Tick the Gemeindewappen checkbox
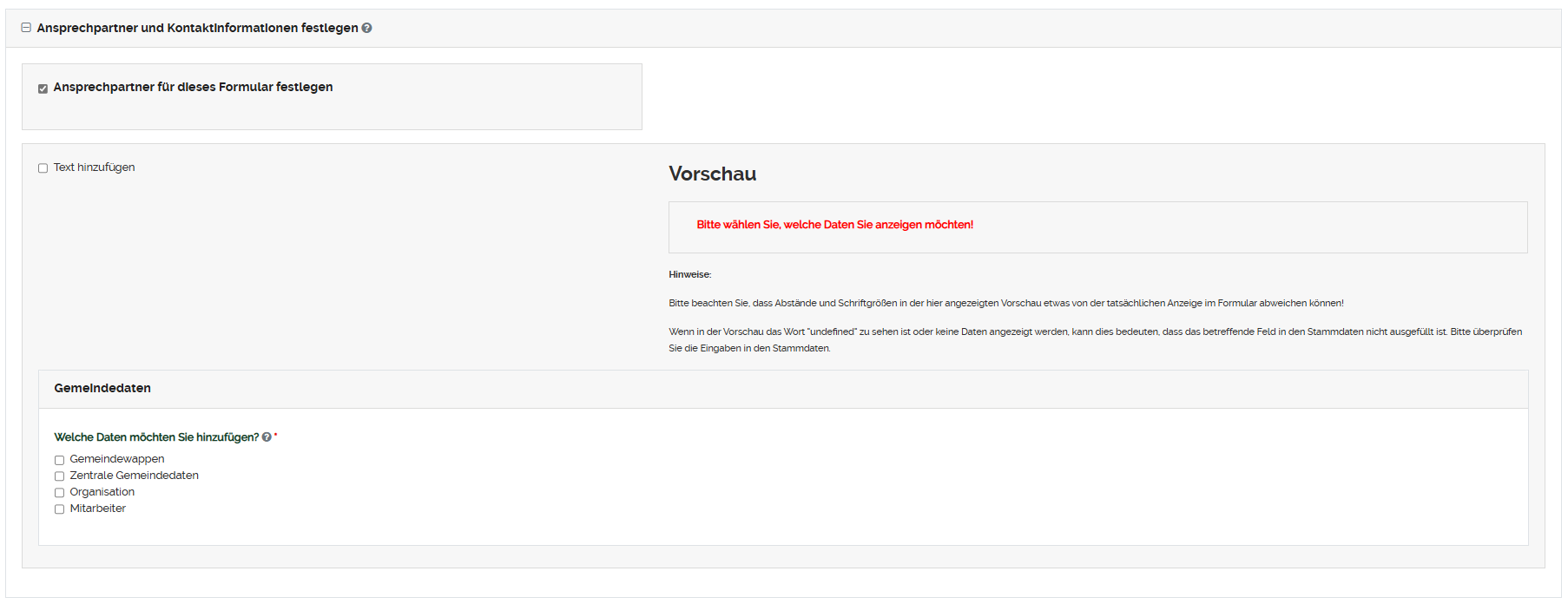The height and width of the screenshot is (604, 1568). click(x=59, y=460)
